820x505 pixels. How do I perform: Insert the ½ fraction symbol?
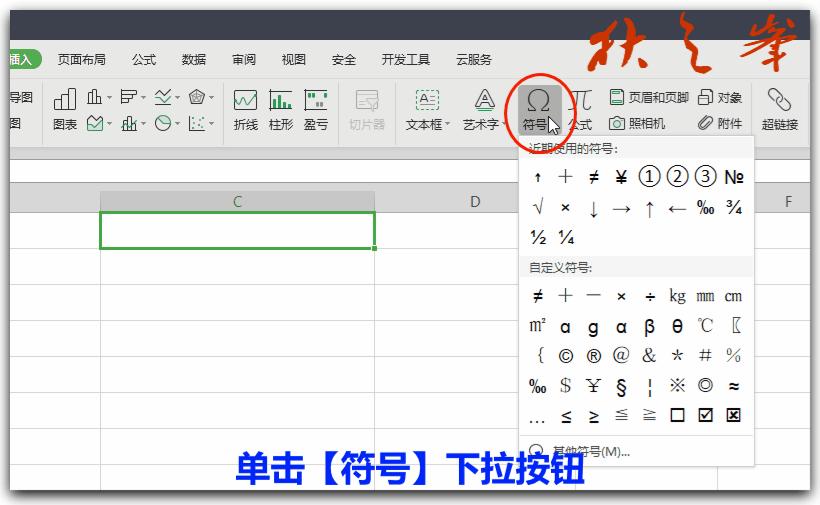click(x=538, y=238)
